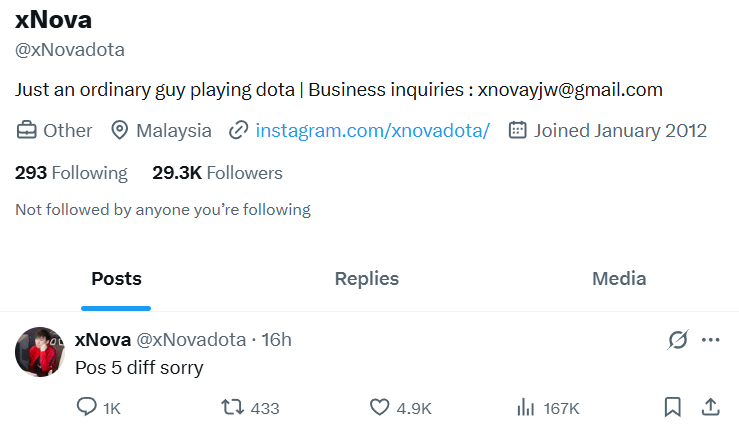Click the Pos 5 diff sorry post text
The image size is (739, 434).
(x=140, y=368)
